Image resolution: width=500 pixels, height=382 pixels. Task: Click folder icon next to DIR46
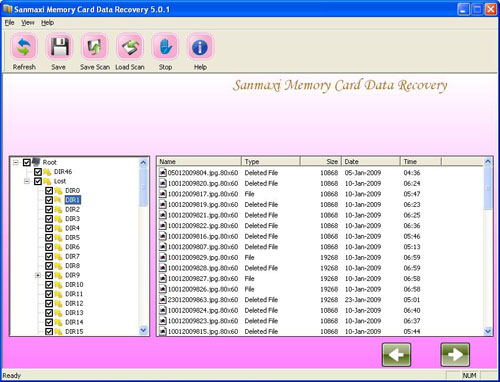(47, 172)
